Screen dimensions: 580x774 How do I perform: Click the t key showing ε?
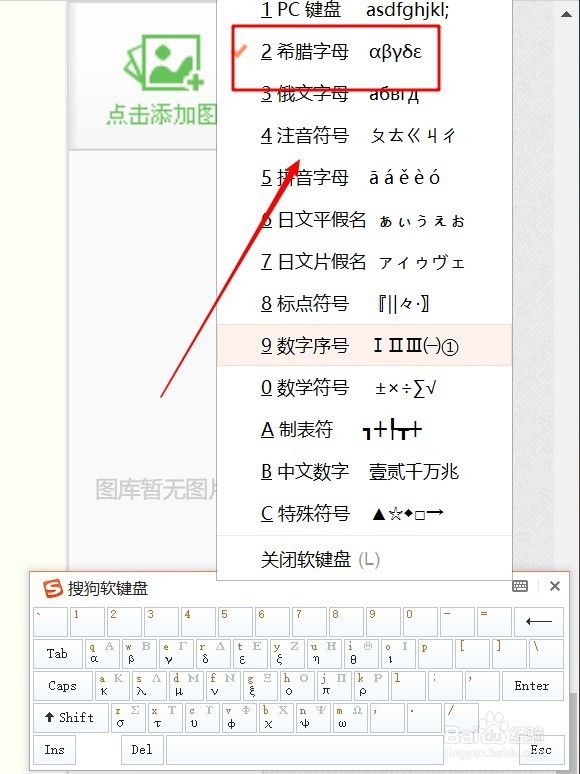point(250,654)
